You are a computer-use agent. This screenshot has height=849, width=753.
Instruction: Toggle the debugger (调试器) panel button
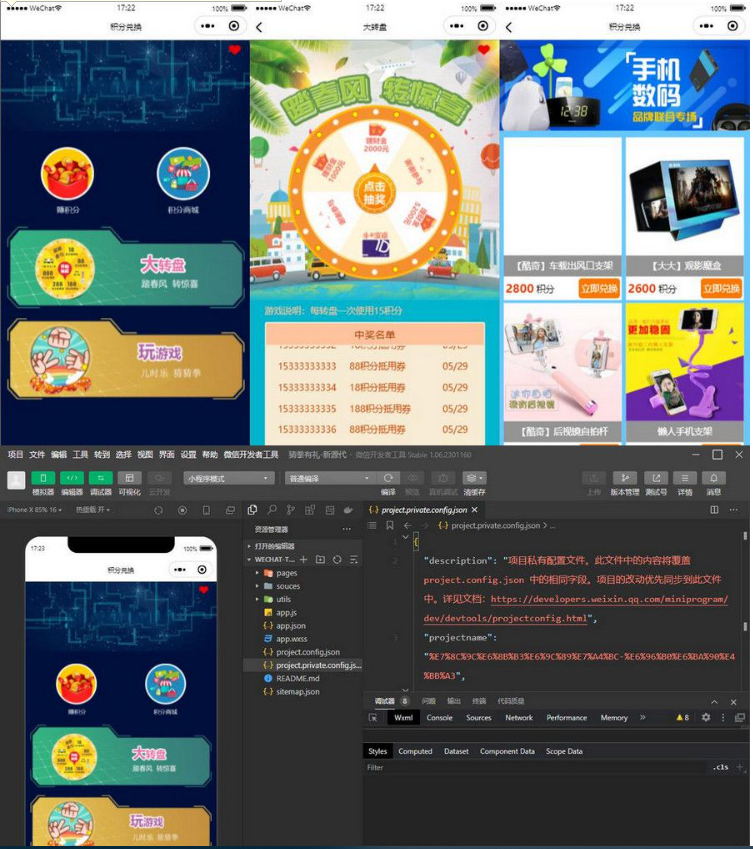point(101,478)
